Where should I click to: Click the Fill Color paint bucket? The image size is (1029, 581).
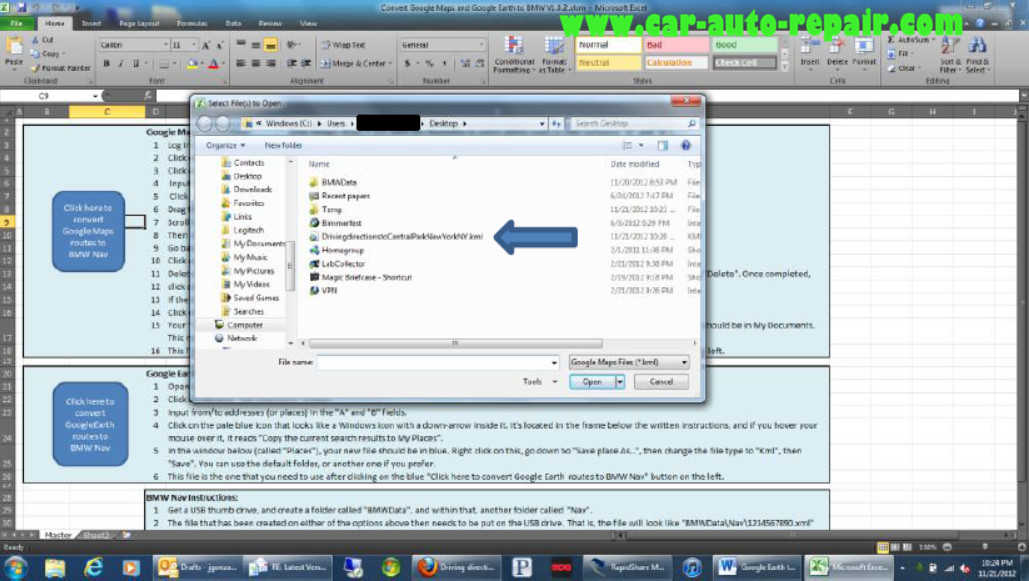pos(192,64)
